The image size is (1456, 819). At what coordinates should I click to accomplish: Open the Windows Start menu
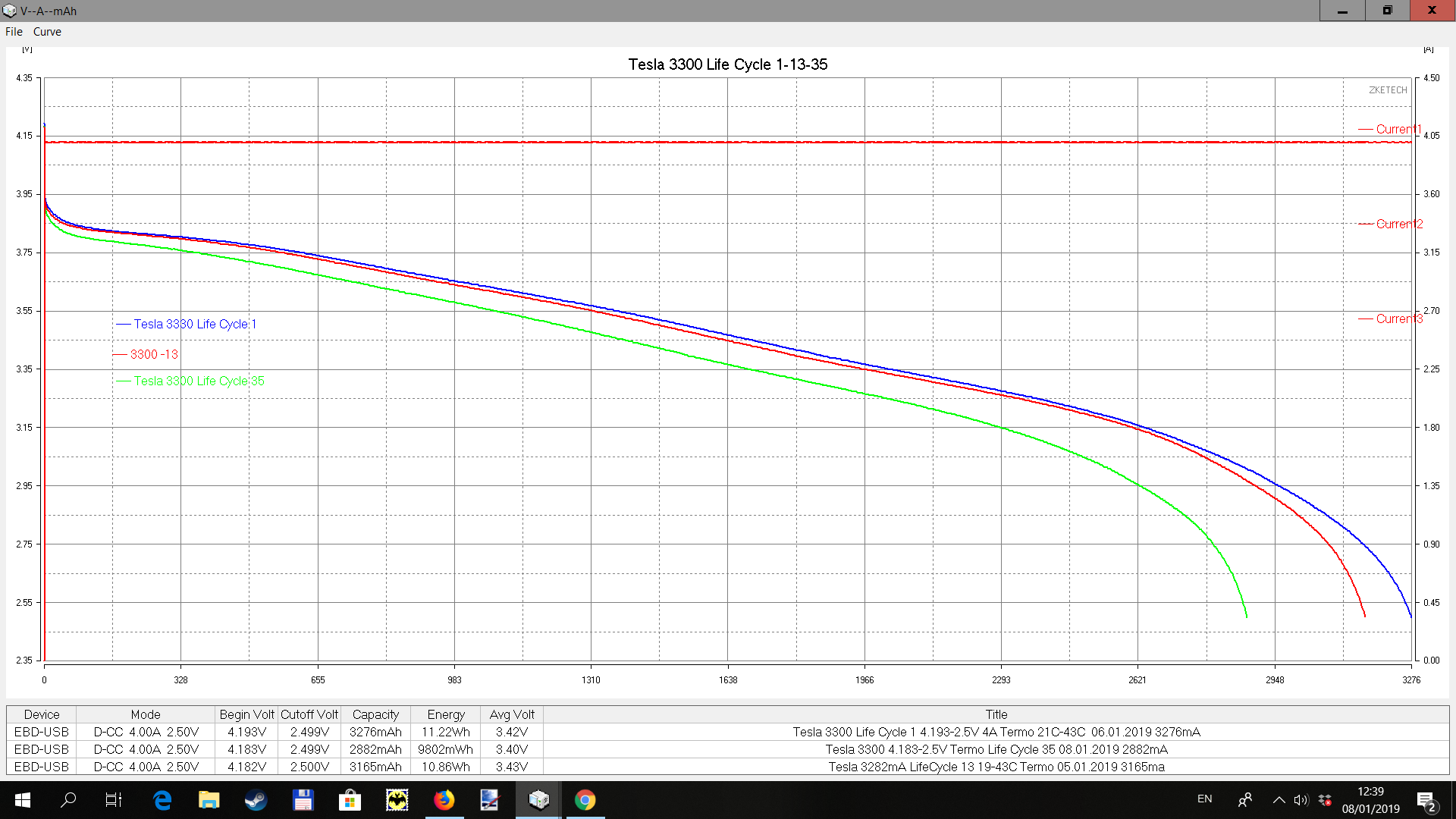click(x=22, y=800)
